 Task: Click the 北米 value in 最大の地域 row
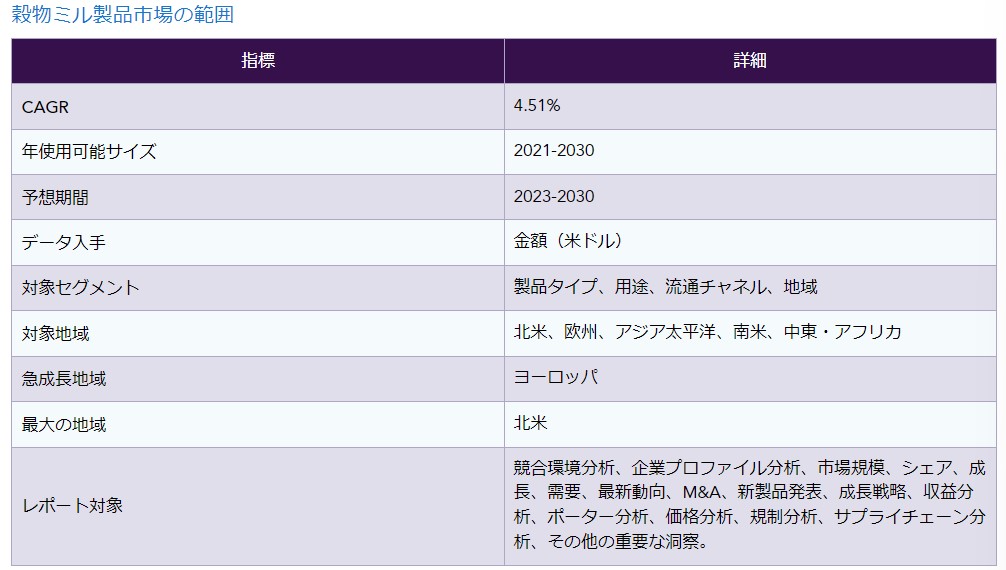[530, 422]
